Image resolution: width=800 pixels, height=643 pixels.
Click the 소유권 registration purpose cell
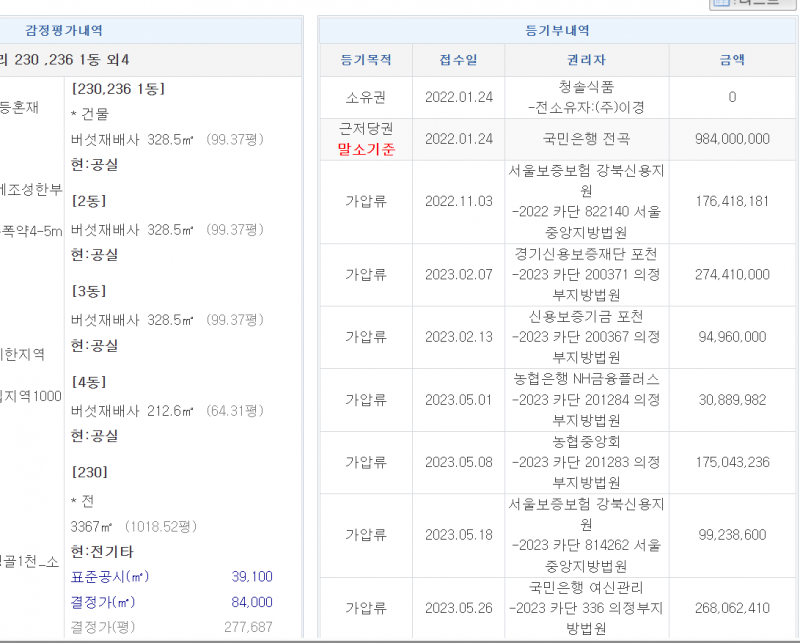point(365,97)
